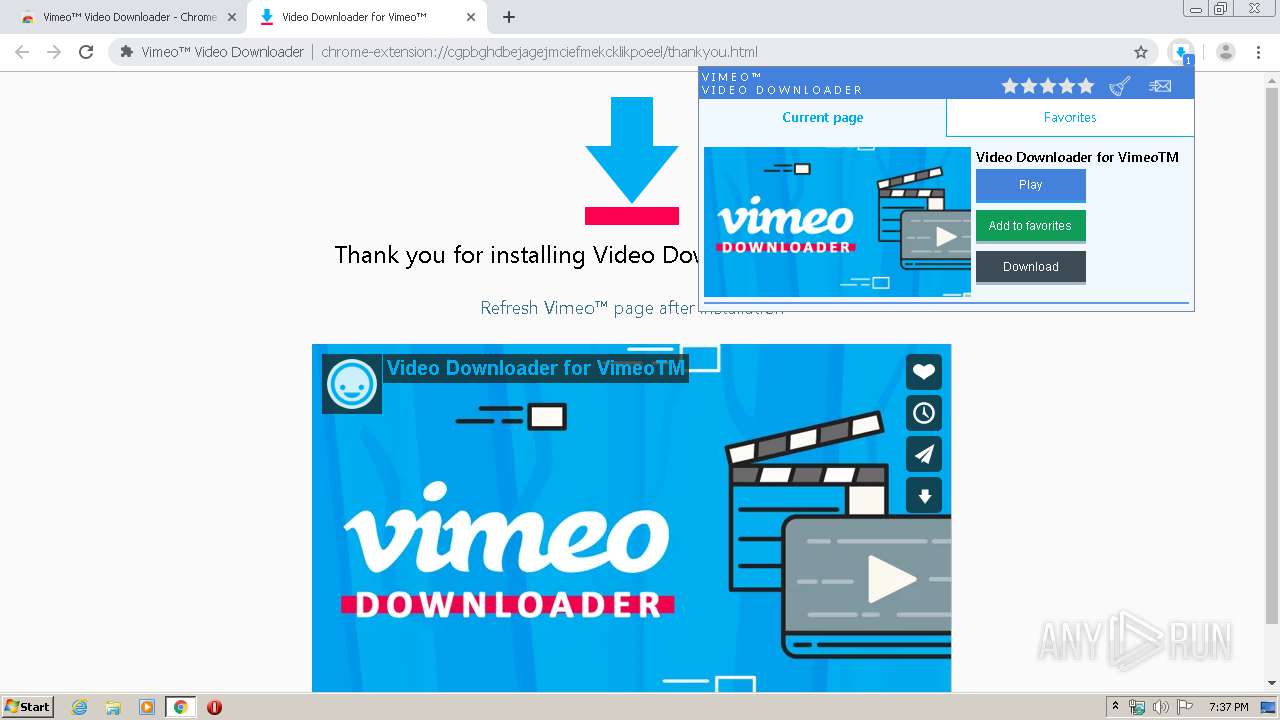The image size is (1280, 720).
Task: Open Chrome's three-dot menu
Action: [1259, 52]
